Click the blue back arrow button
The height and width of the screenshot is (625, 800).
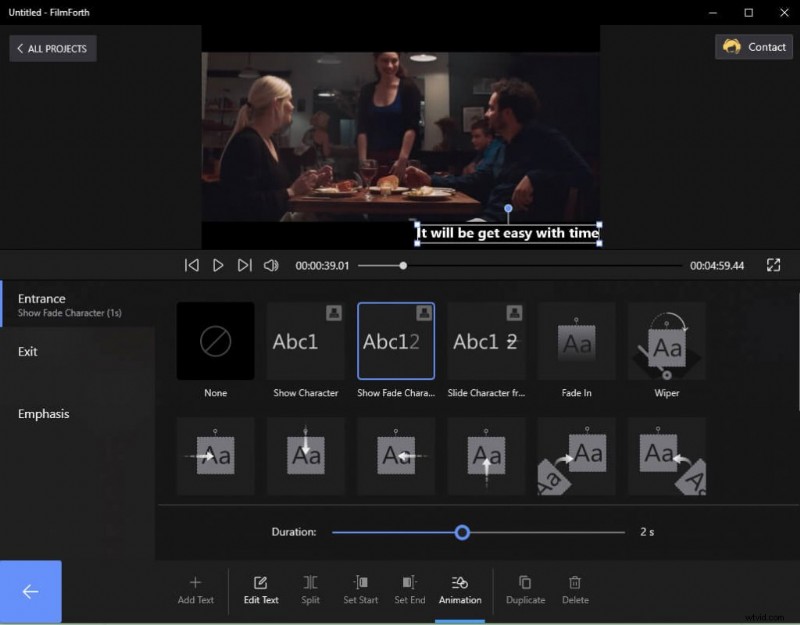point(31,592)
